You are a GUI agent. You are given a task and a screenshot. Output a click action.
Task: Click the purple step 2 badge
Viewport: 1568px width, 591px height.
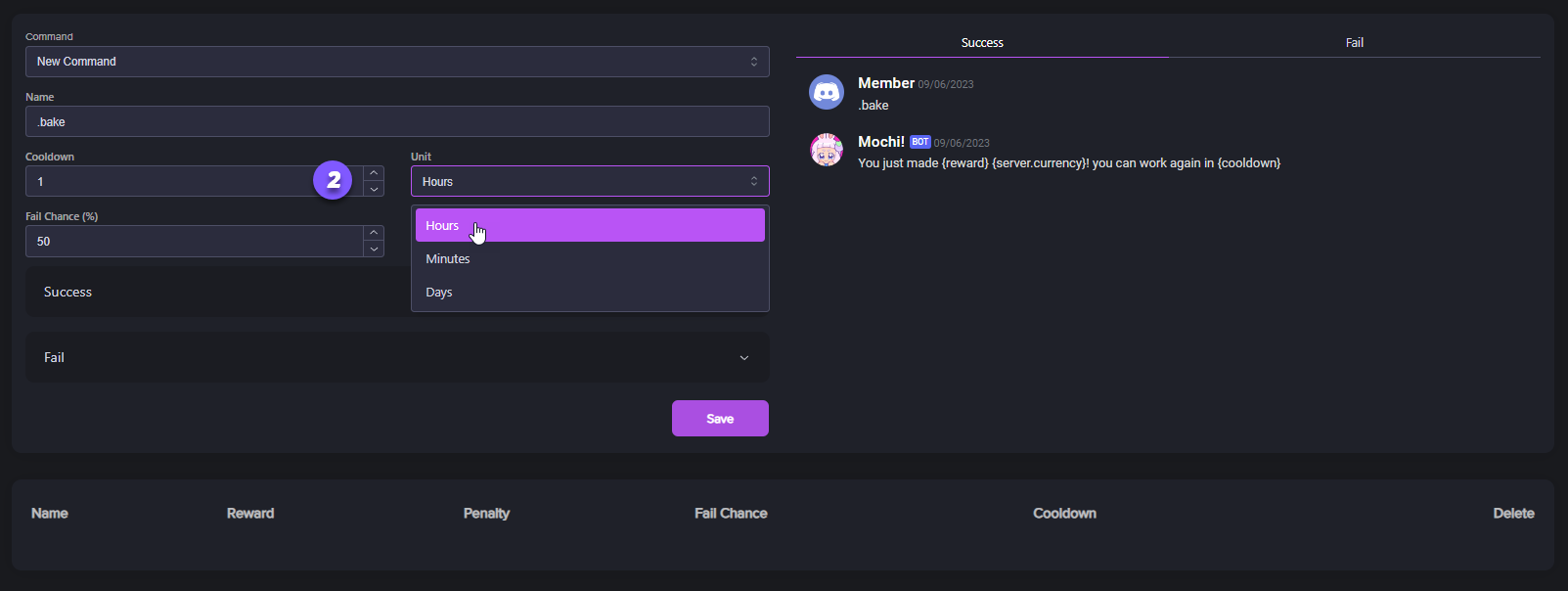click(333, 180)
